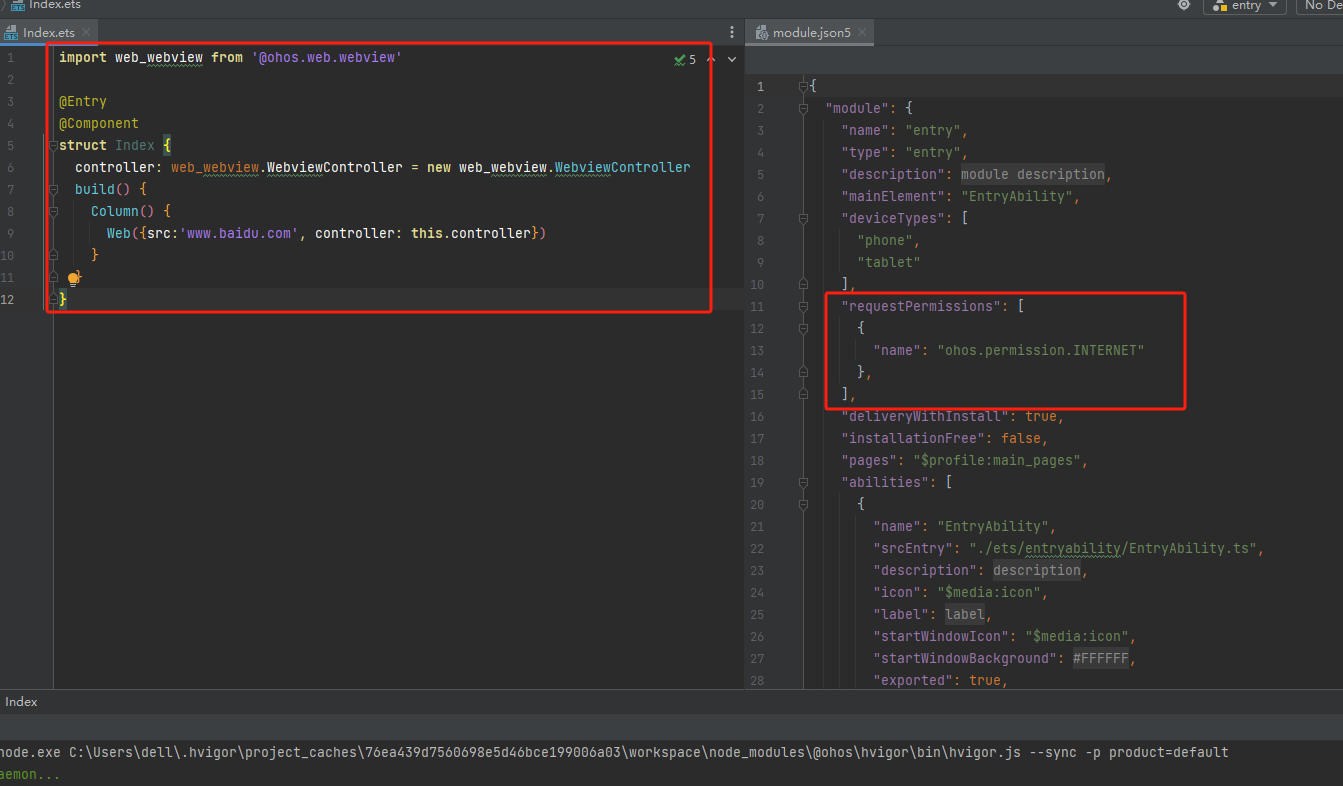Switch to the module.json5 tab
Viewport: 1343px width, 786px height.
click(811, 33)
